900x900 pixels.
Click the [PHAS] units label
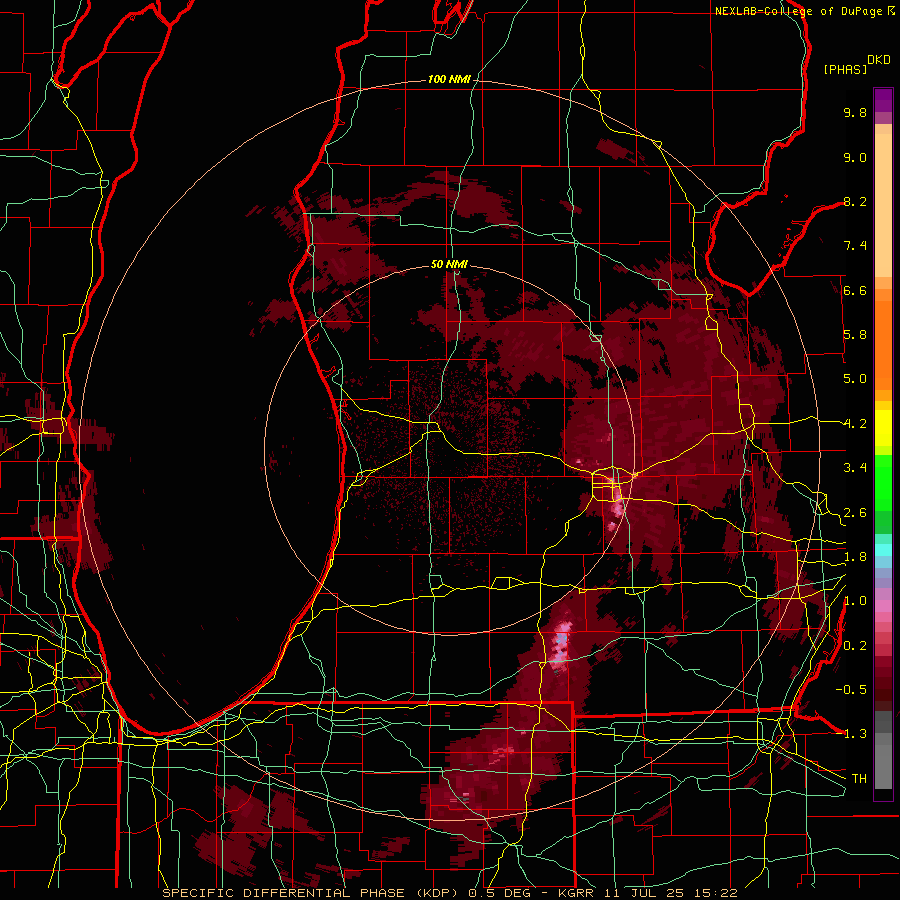[x=845, y=69]
